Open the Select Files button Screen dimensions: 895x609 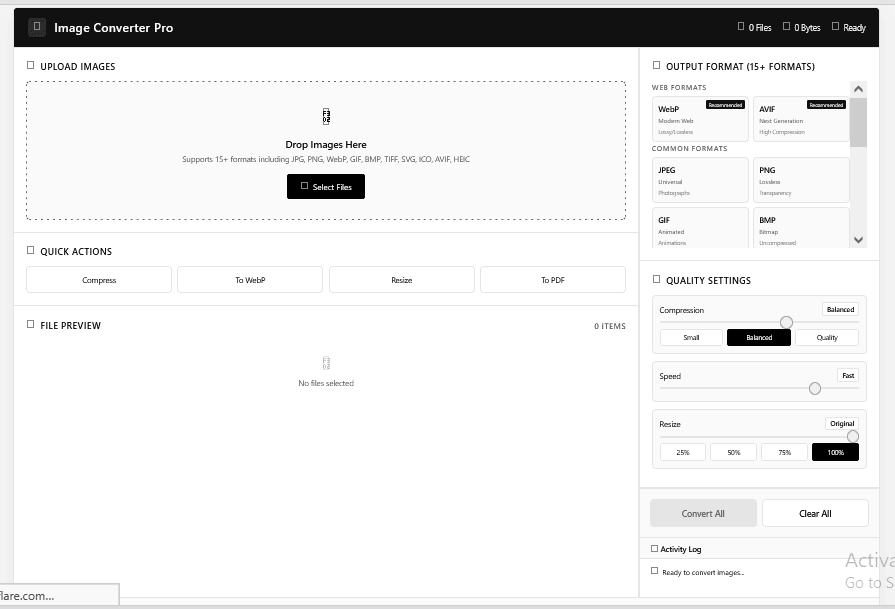[x=326, y=187]
